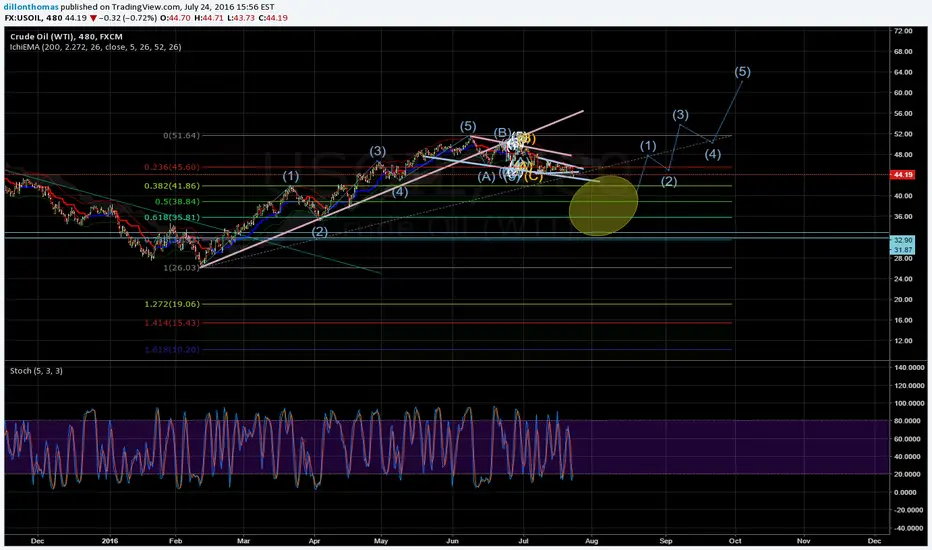
Task: Click the Nov label on time axis
Action: (x=804, y=541)
